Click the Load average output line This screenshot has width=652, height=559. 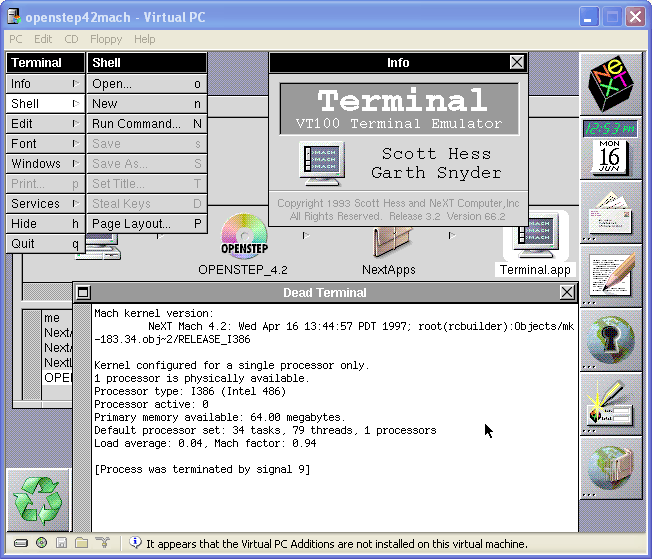click(x=205, y=443)
